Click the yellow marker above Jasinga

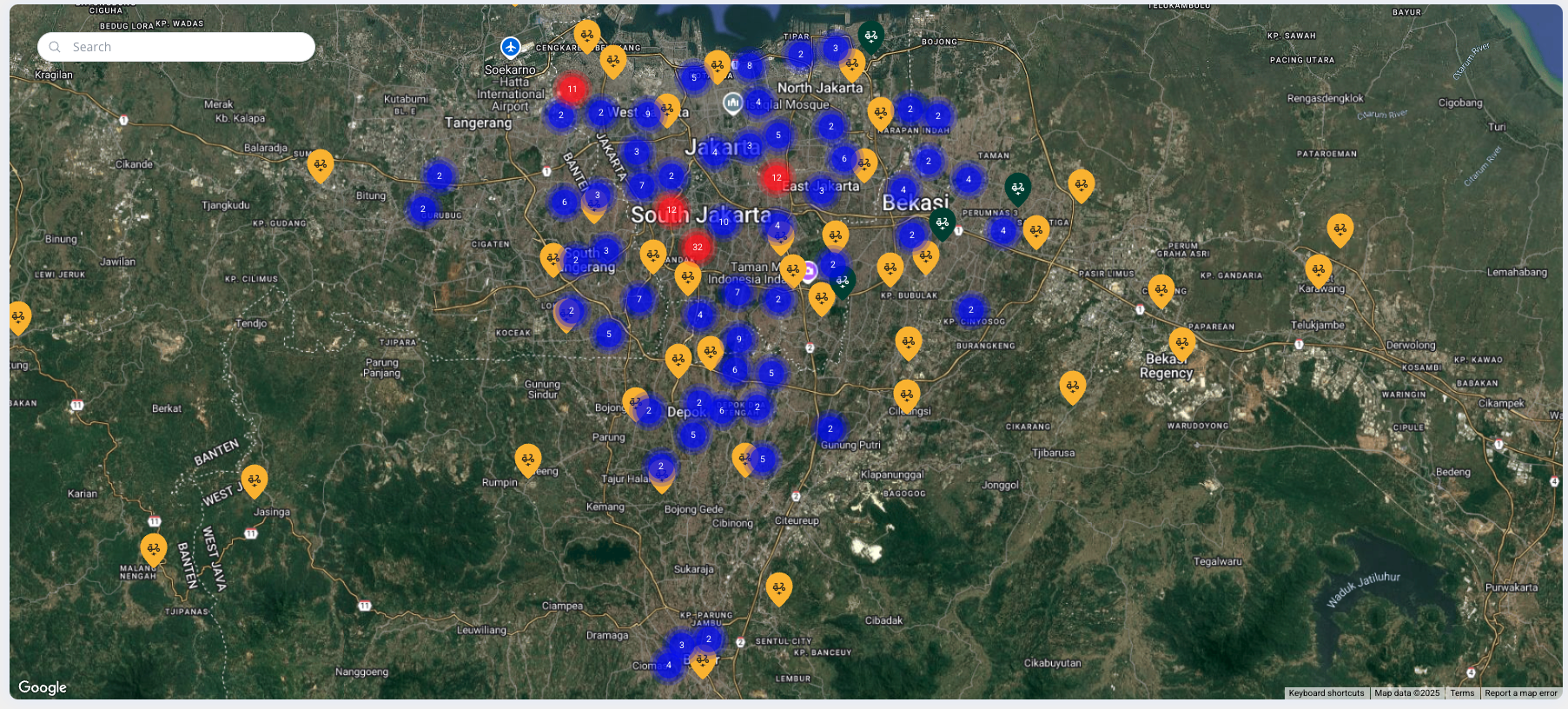[254, 479]
